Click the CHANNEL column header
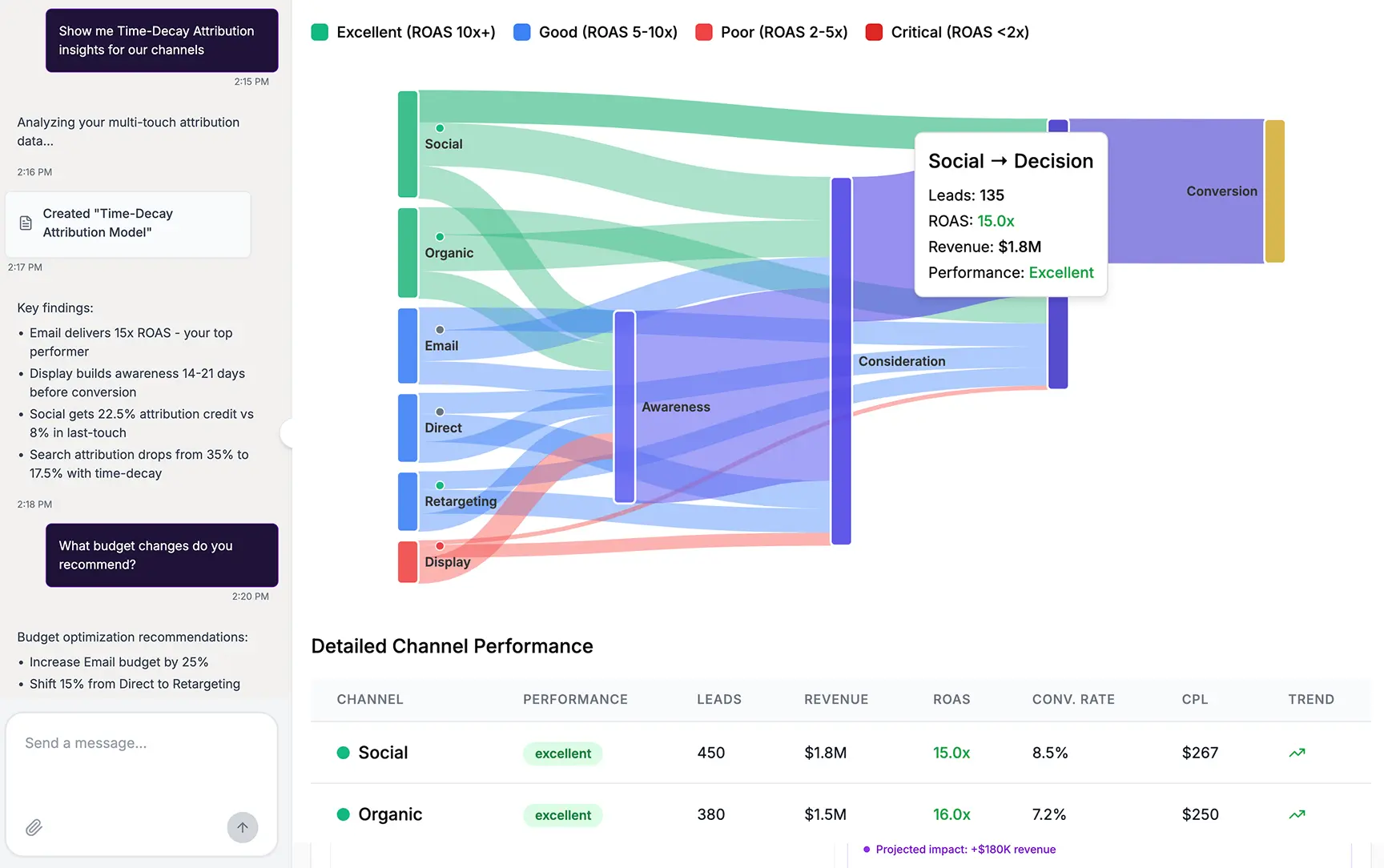1384x868 pixels. tap(369, 699)
